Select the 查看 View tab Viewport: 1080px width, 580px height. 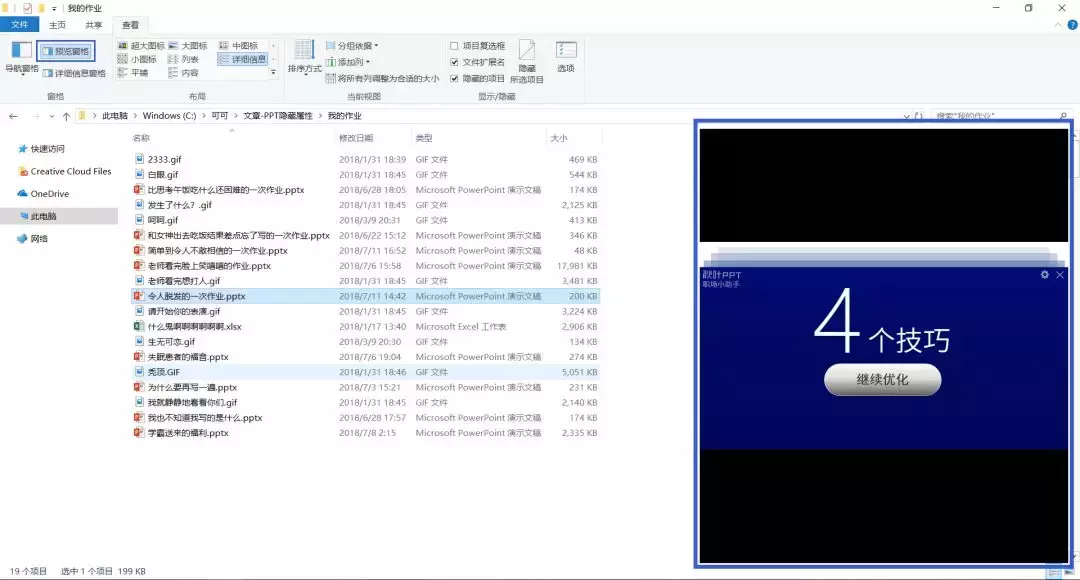(130, 25)
